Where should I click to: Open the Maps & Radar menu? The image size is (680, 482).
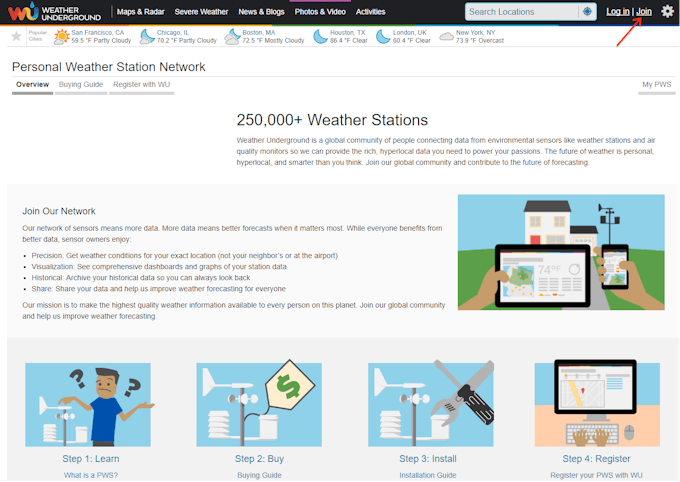[x=141, y=12]
